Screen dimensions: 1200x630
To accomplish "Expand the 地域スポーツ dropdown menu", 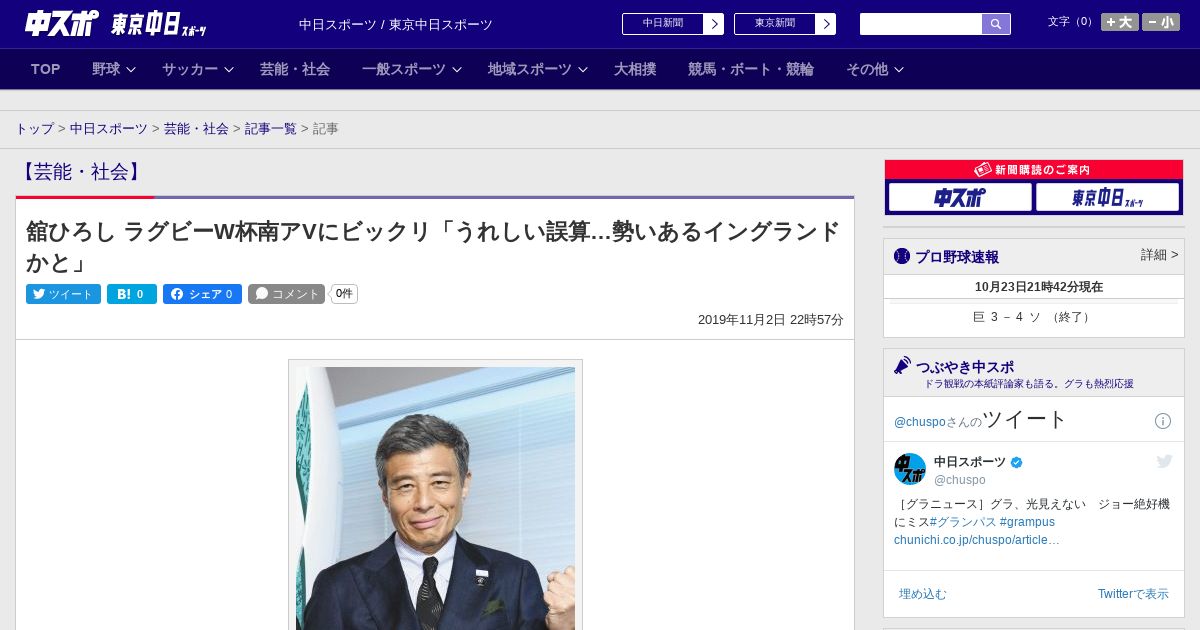I will click(x=537, y=69).
